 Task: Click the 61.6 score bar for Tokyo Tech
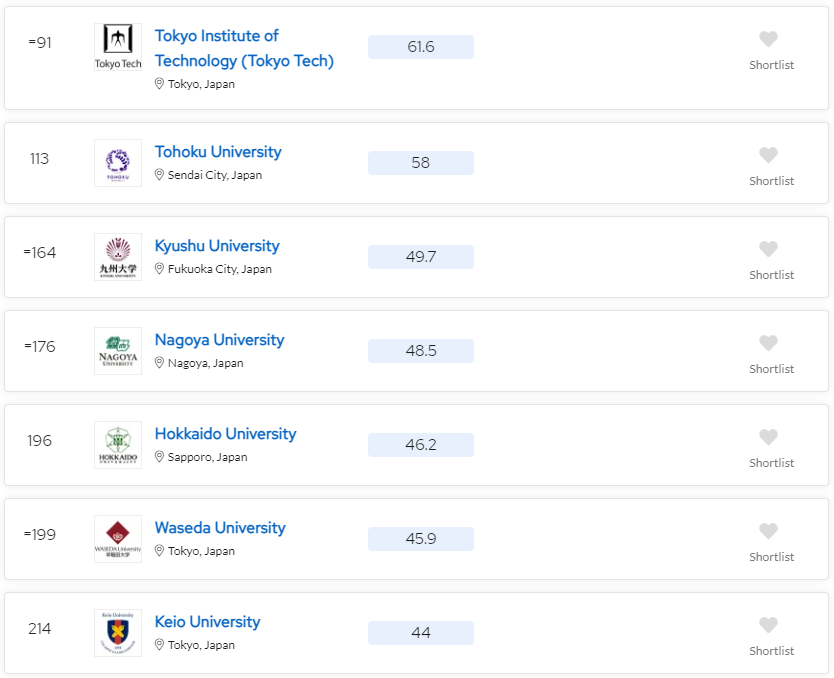pyautogui.click(x=421, y=47)
